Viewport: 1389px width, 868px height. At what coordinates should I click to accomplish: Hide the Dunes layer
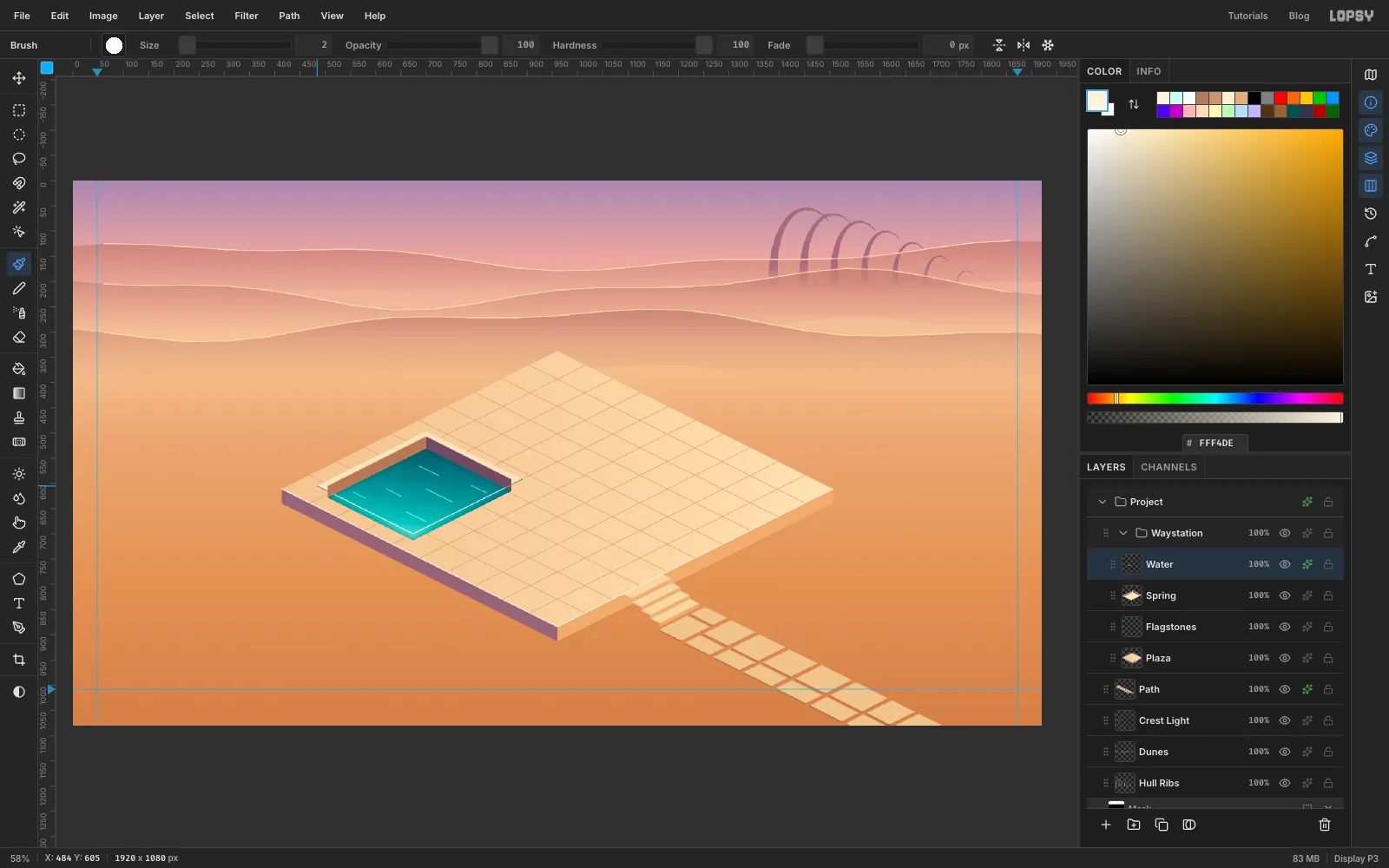coord(1285,752)
